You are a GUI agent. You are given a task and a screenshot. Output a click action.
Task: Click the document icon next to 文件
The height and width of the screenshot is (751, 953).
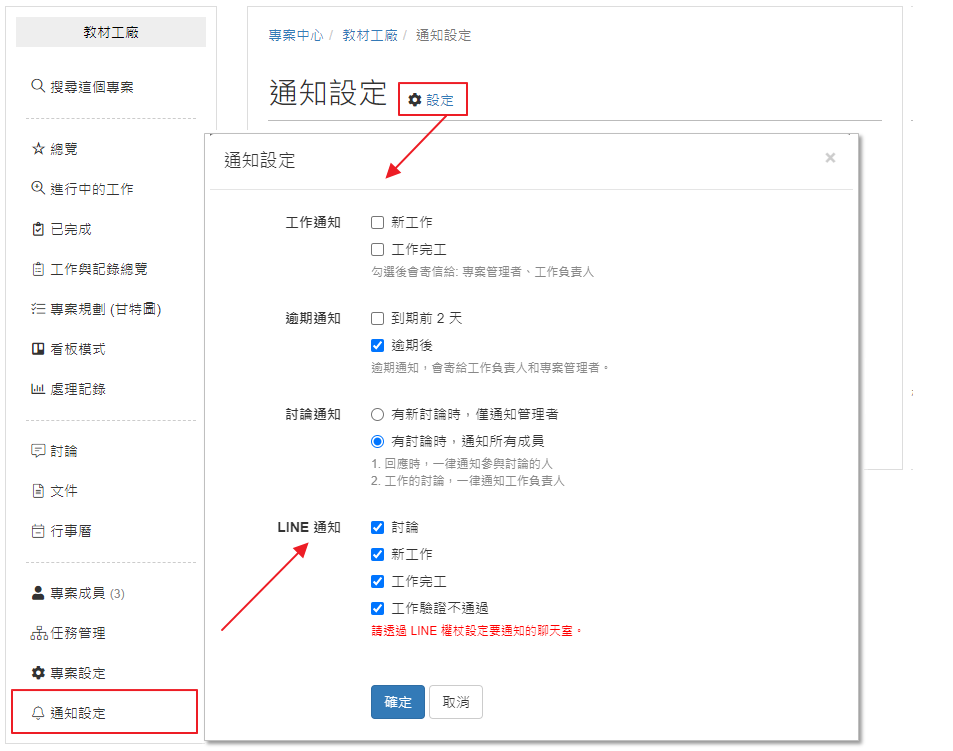[x=38, y=491]
